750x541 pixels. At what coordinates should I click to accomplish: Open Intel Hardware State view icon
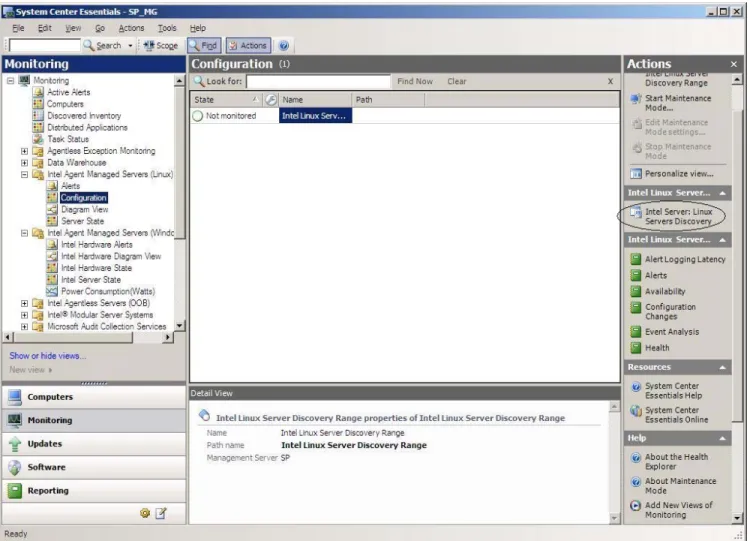pyautogui.click(x=52, y=268)
